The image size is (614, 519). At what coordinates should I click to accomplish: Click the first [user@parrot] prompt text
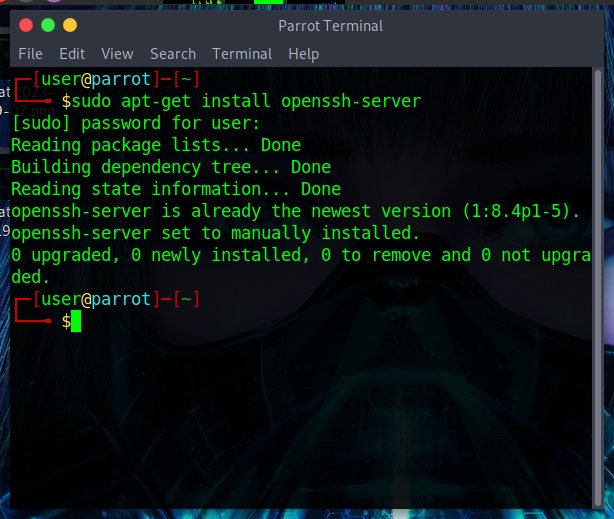(95, 79)
